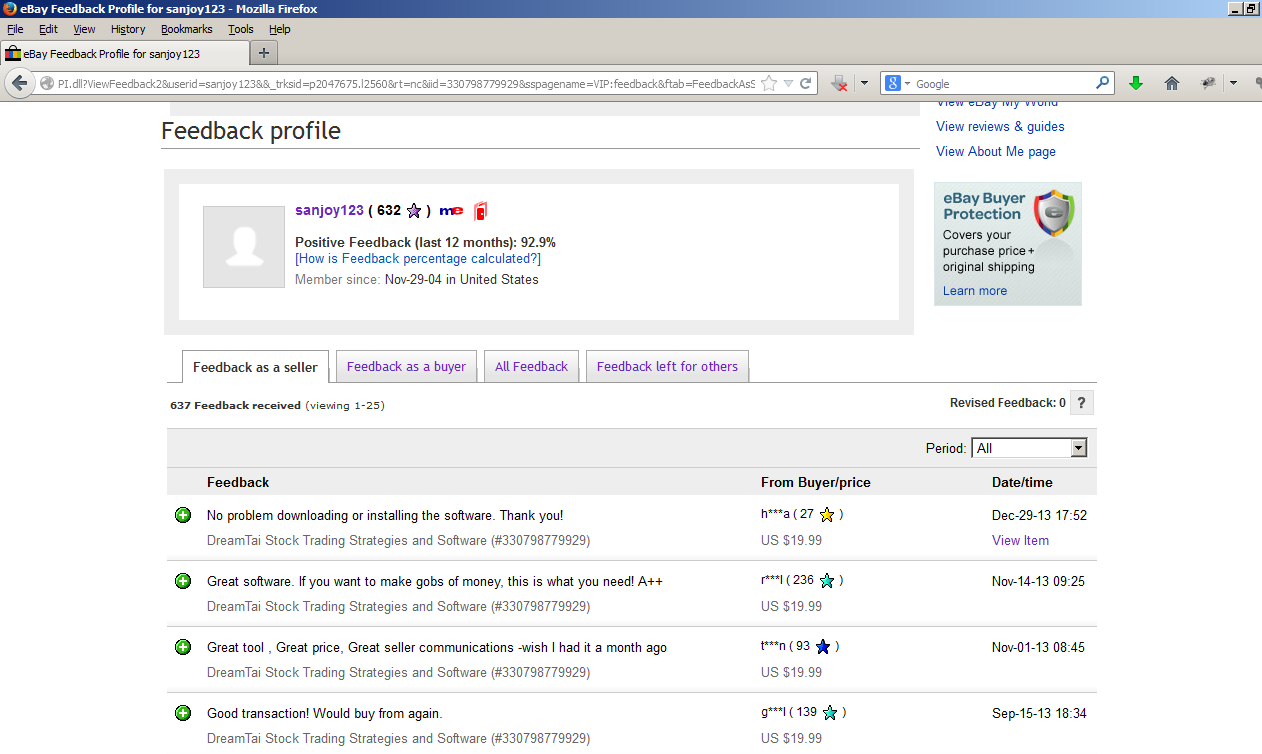Click the 'Sep-15-13 18:34' date text

(x=1039, y=713)
